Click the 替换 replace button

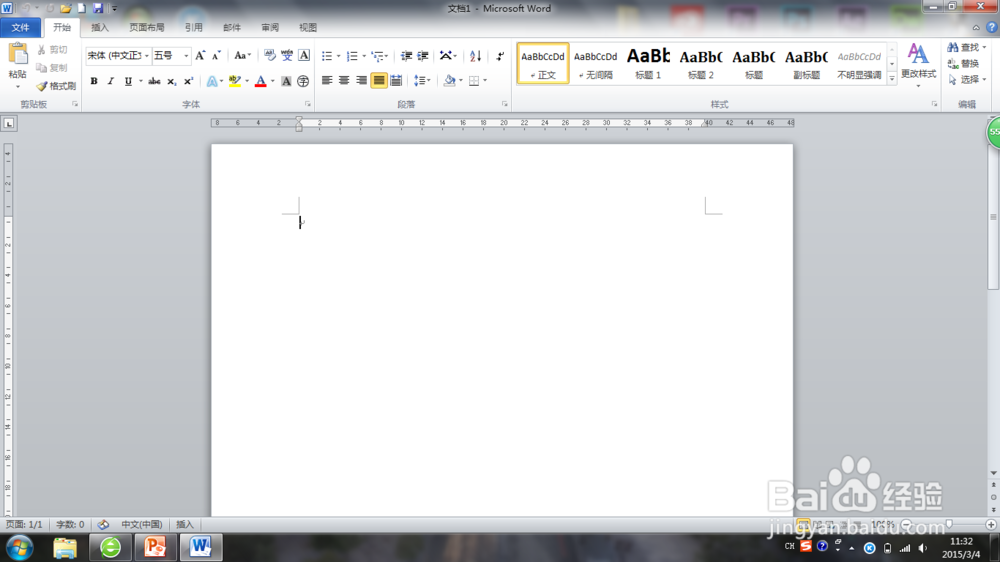964,64
